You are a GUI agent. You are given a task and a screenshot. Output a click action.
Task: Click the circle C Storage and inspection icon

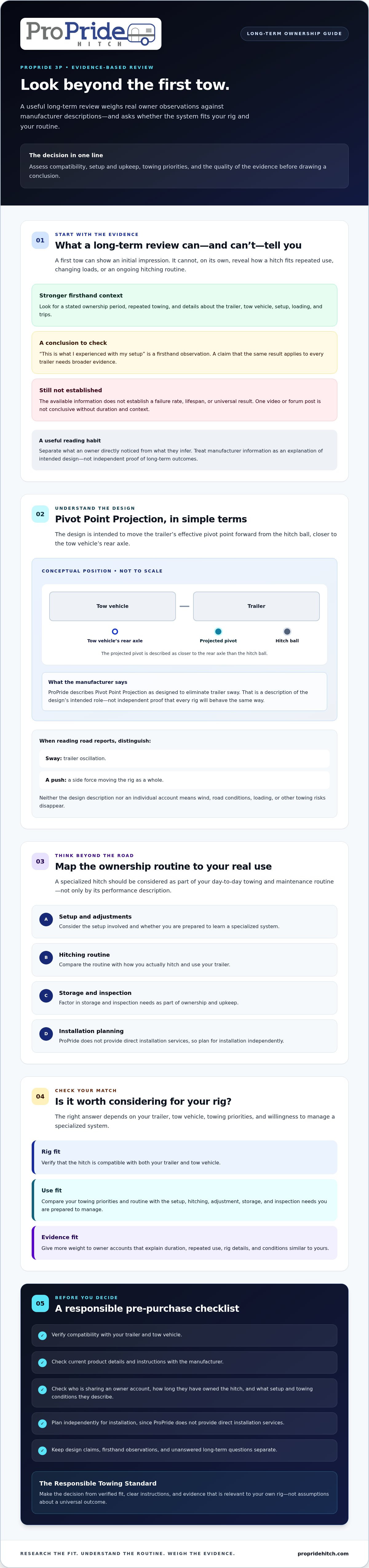coord(46,995)
